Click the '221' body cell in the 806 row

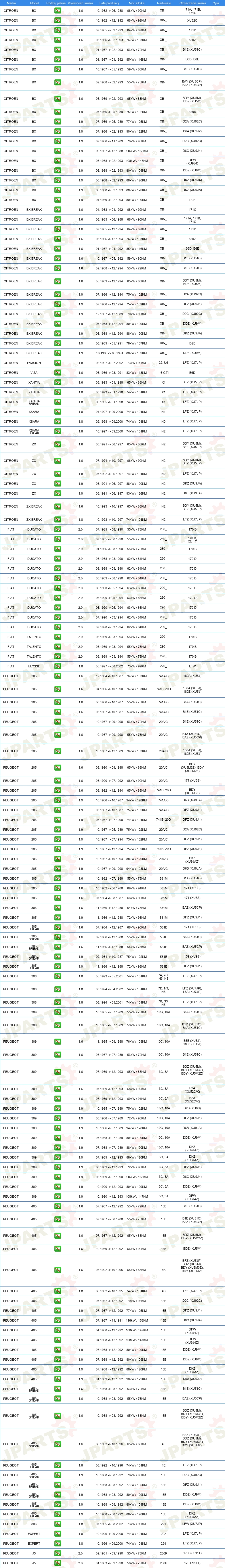click(163, 1524)
